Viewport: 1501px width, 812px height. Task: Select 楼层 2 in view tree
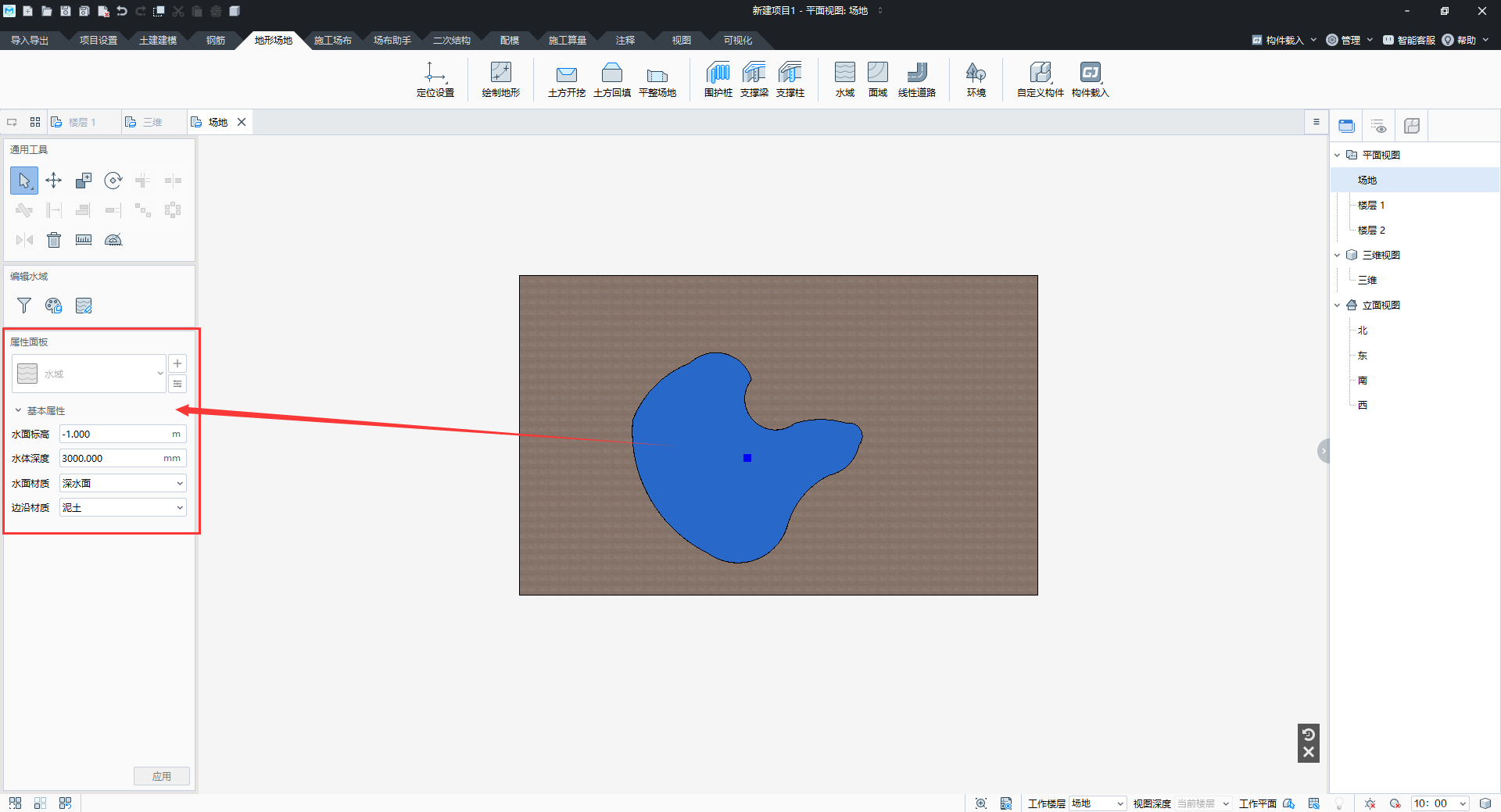pos(1371,230)
